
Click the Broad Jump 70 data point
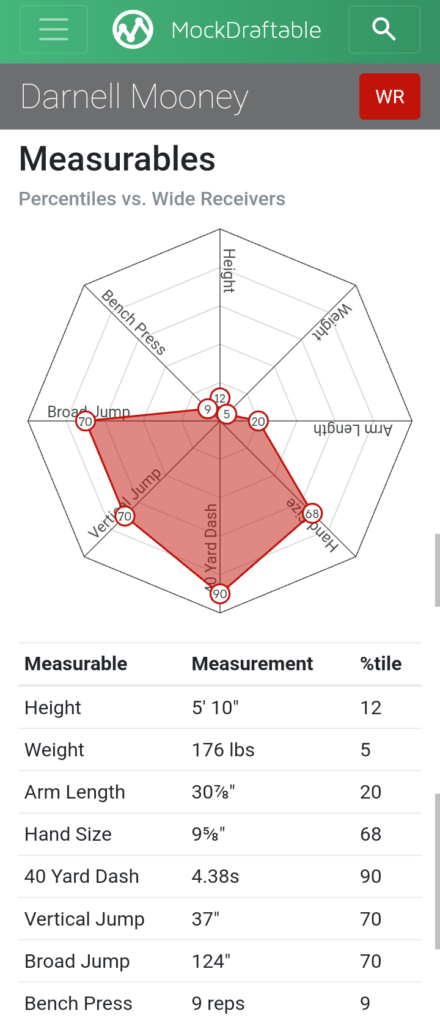[x=85, y=422]
